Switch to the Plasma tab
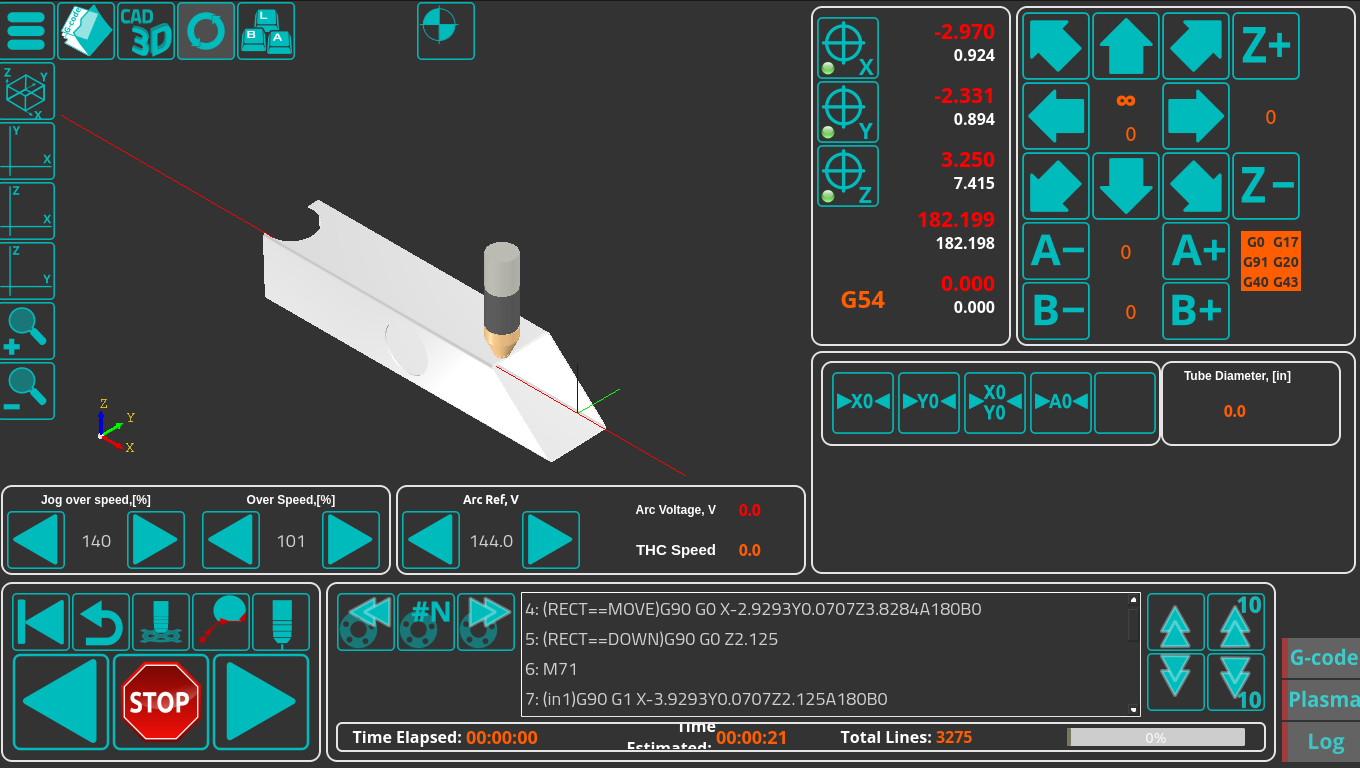Image resolution: width=1360 pixels, height=768 pixels. coord(1322,699)
